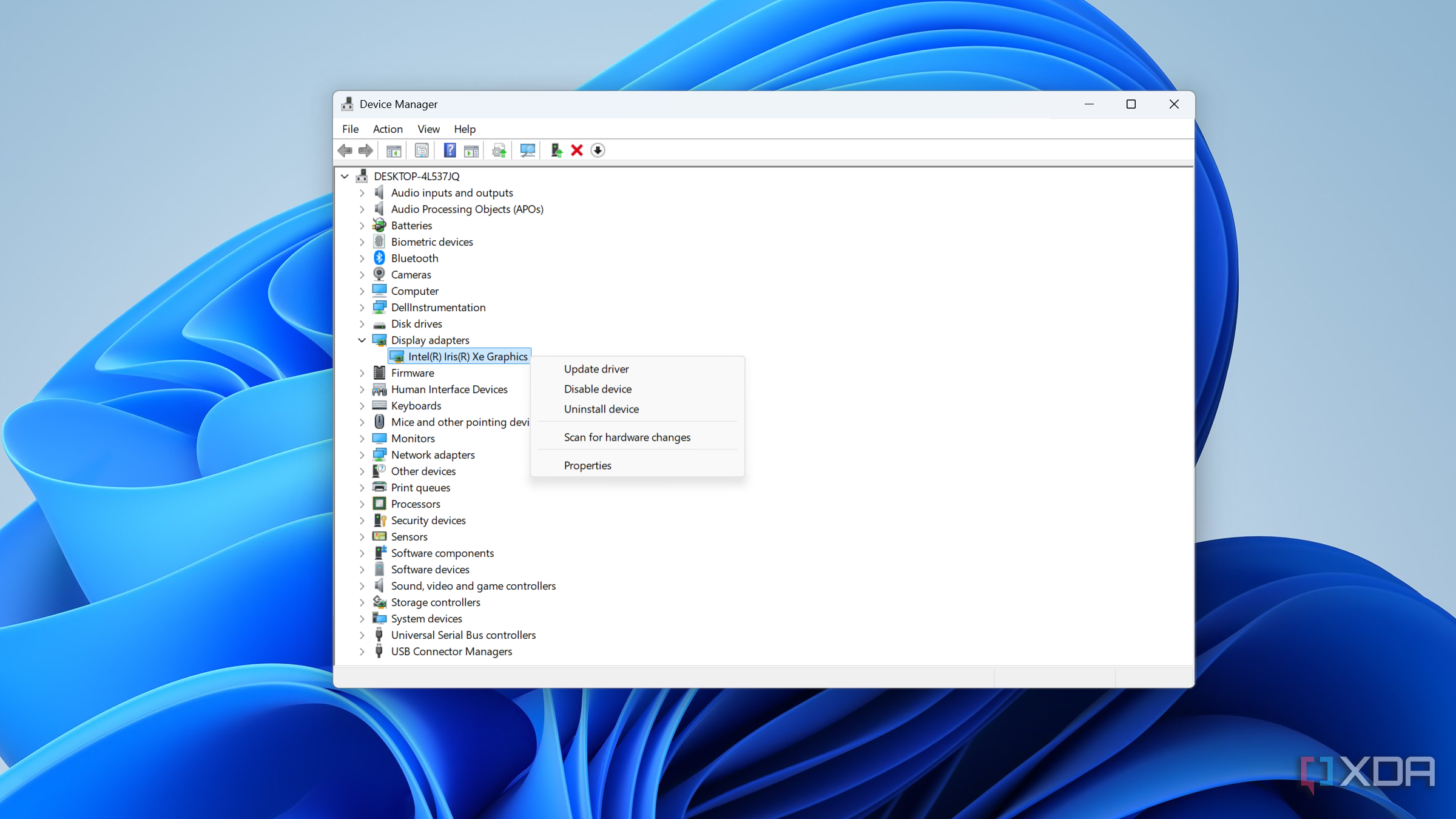Collapse the DESKTOP-4L537JQ root node

tap(345, 176)
